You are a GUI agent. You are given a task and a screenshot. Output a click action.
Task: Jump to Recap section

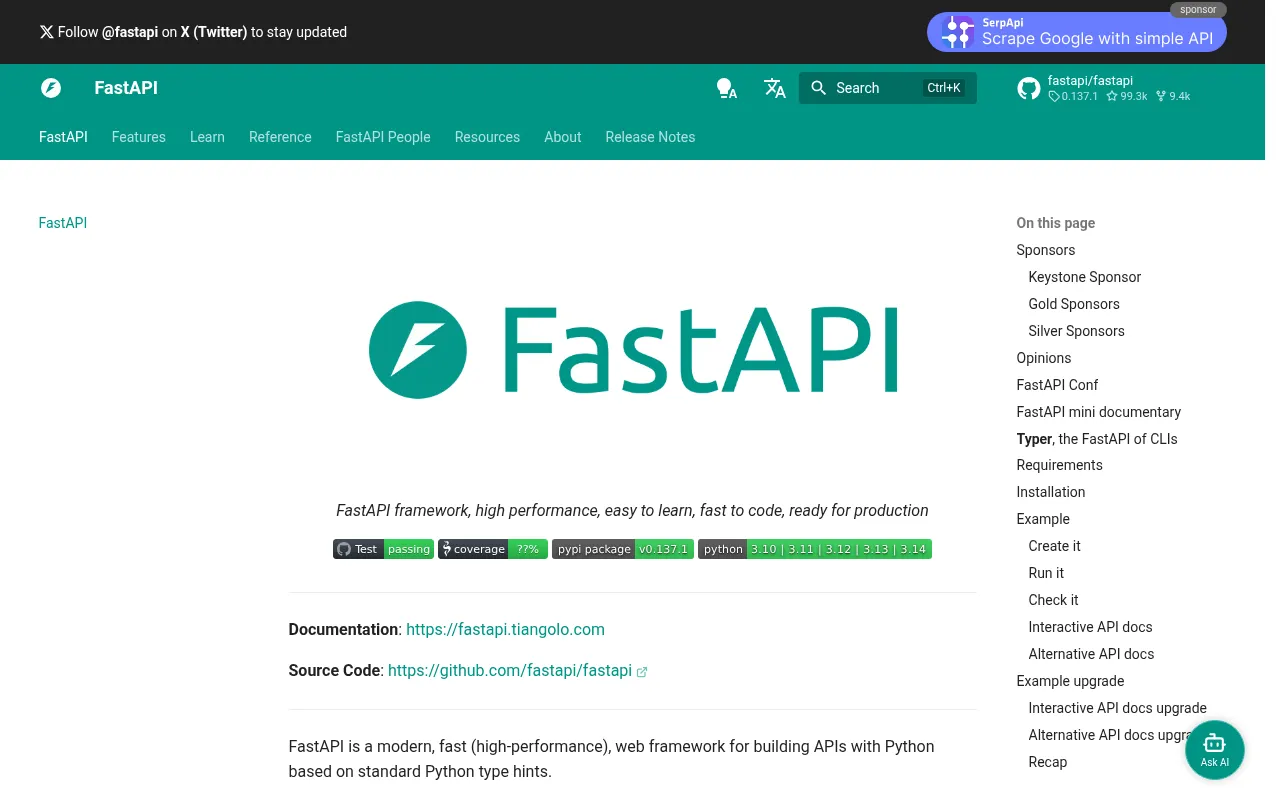1048,762
